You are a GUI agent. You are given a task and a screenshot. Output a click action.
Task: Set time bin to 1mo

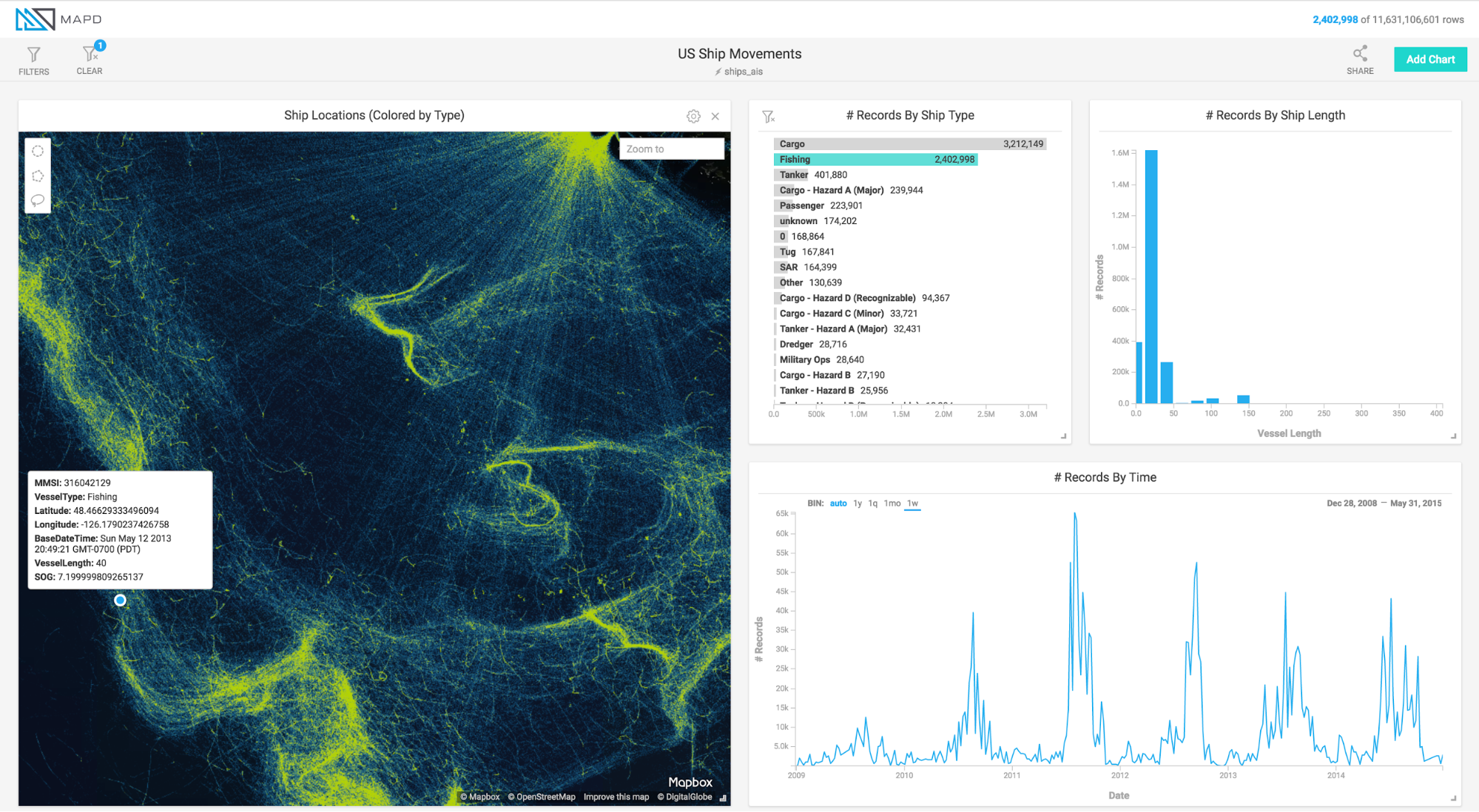tap(892, 504)
